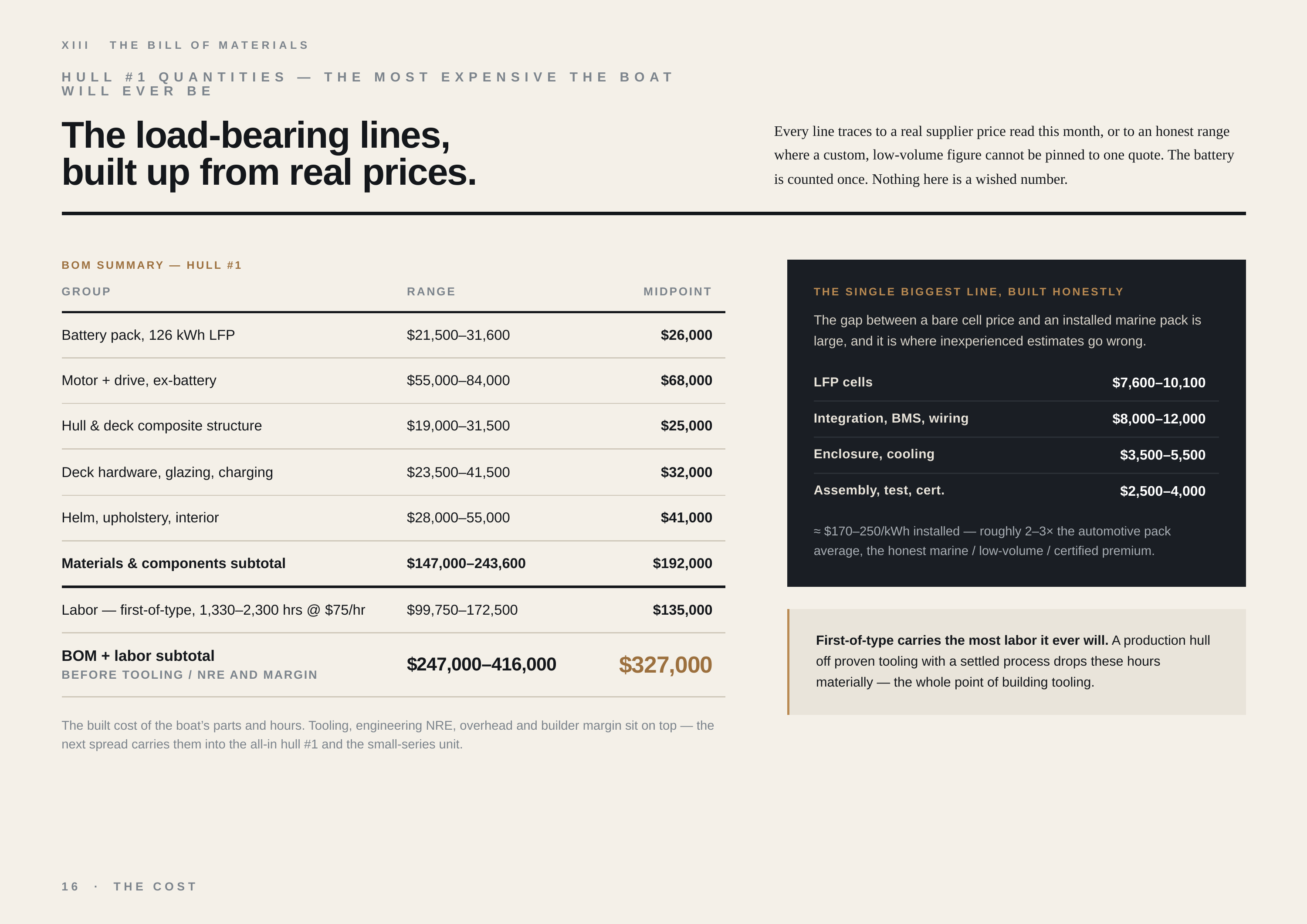Click the $8,000–12,000 integration price
This screenshot has width=1307, height=924.
tap(1158, 419)
